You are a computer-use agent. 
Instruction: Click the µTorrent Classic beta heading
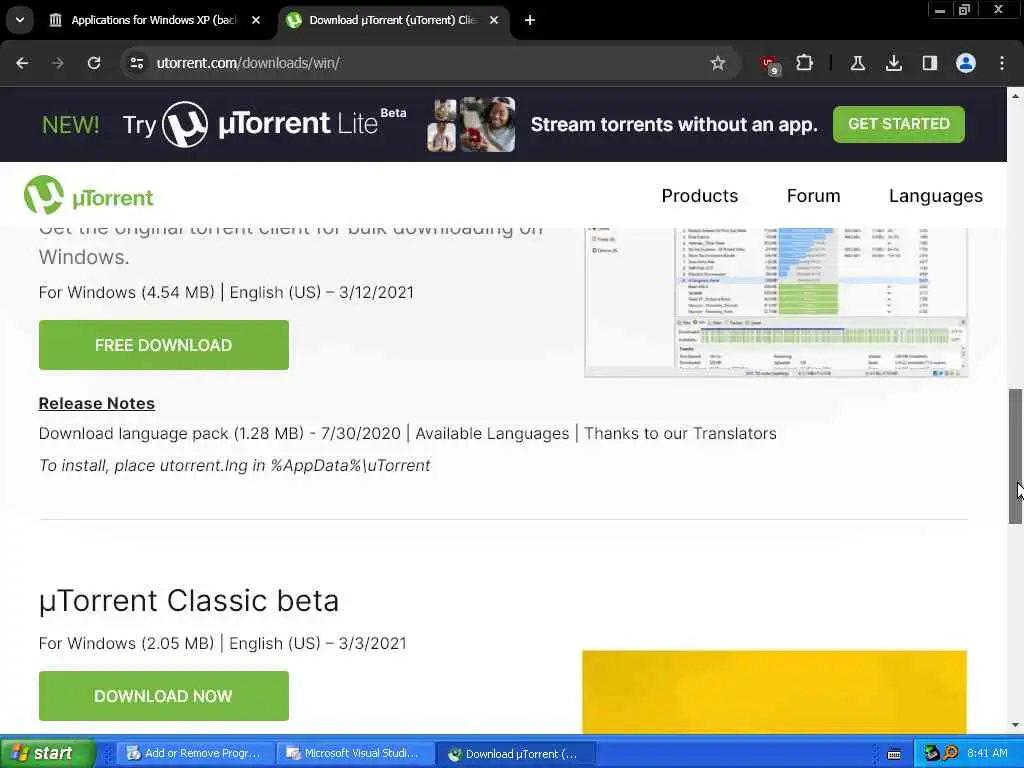click(189, 601)
